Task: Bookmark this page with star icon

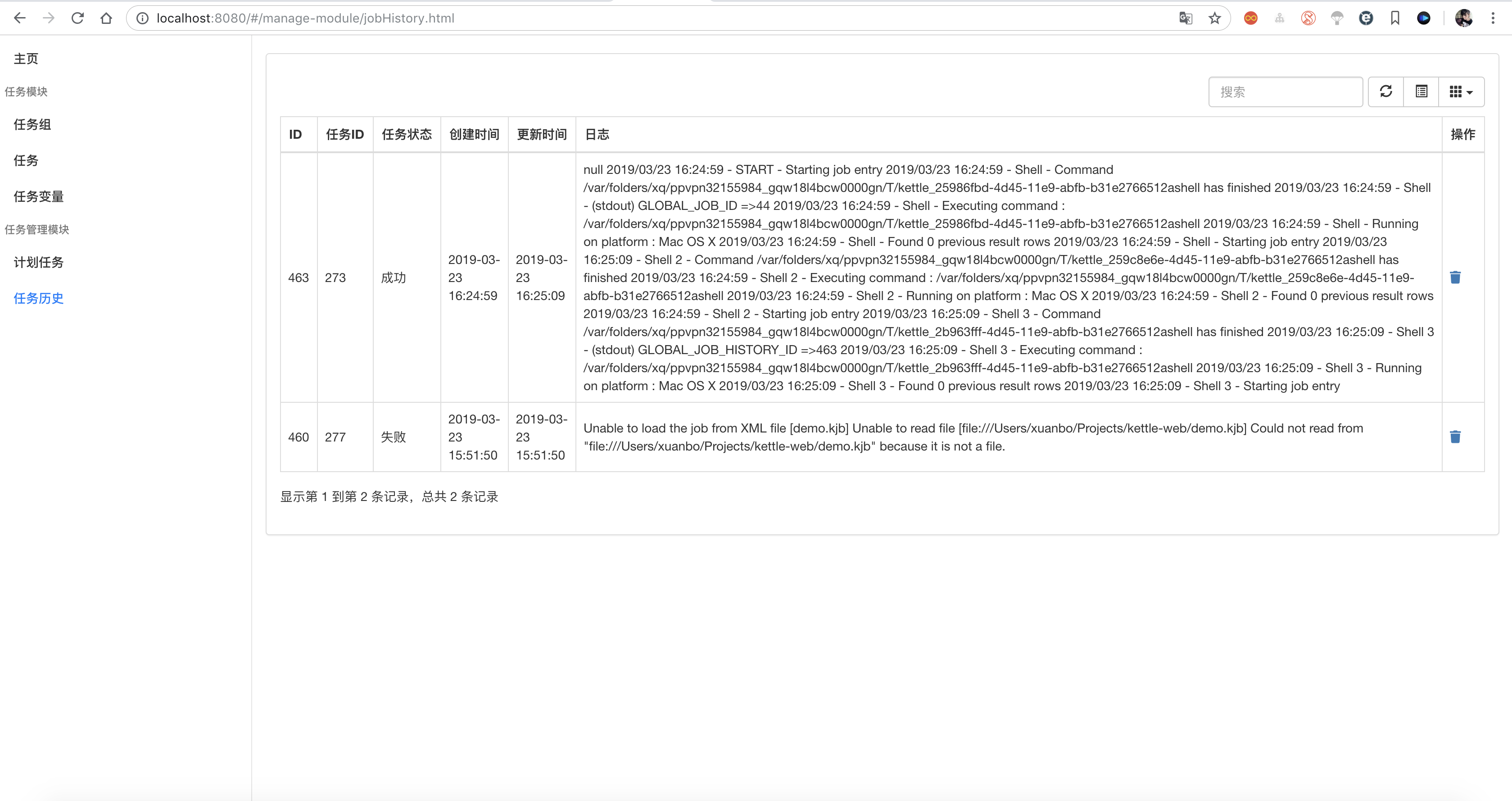Action: click(1214, 18)
